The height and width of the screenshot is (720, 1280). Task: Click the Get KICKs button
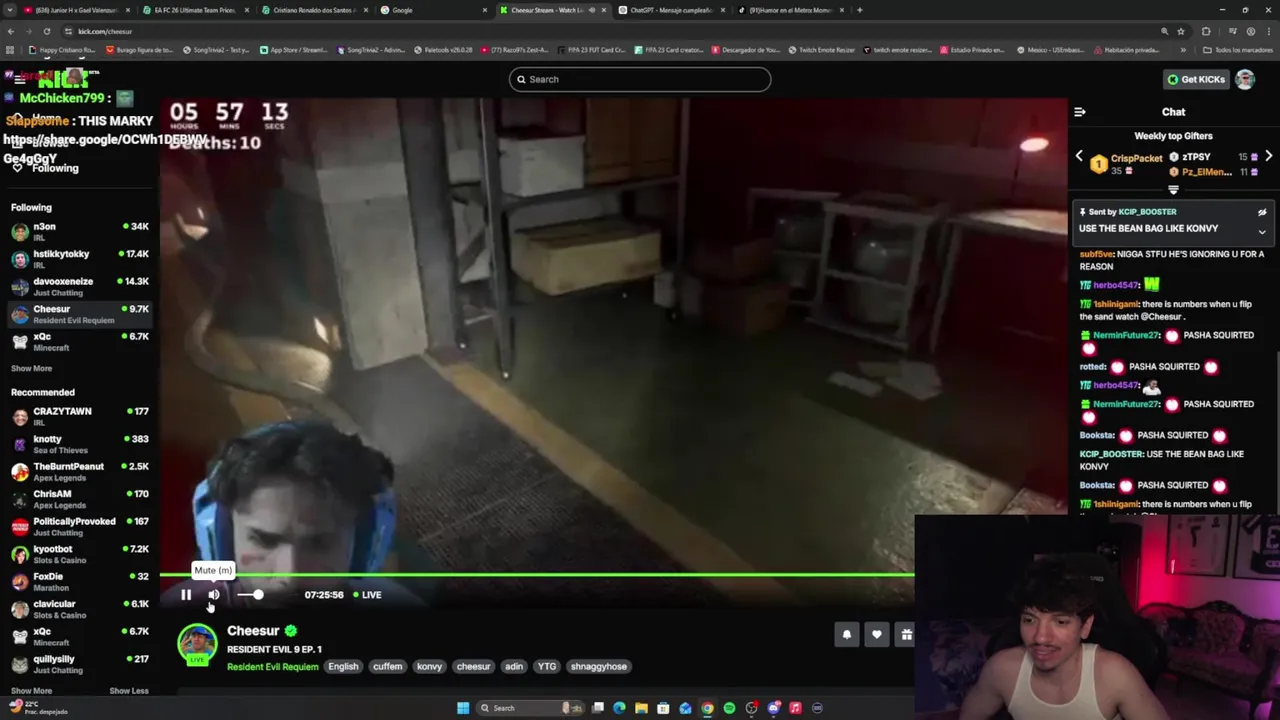point(1196,79)
